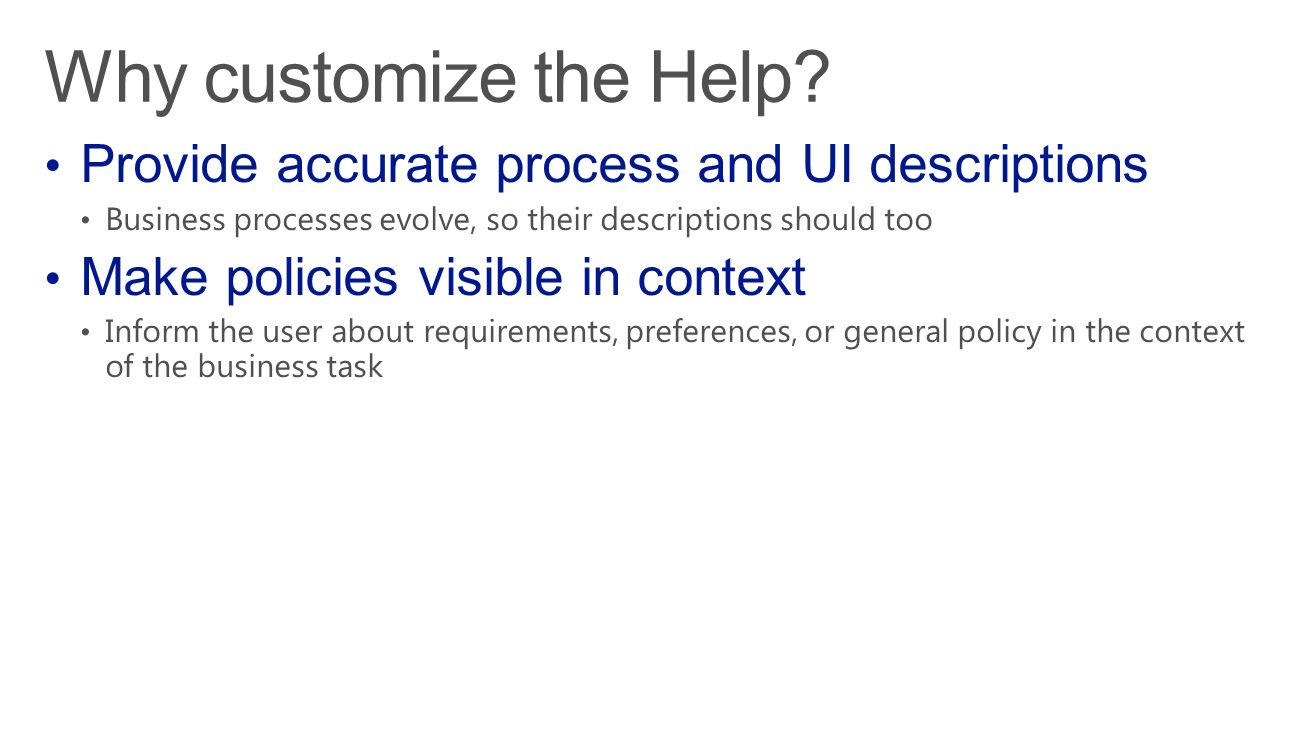Click the small bullet before "Inform the user"

pyautogui.click(x=87, y=333)
